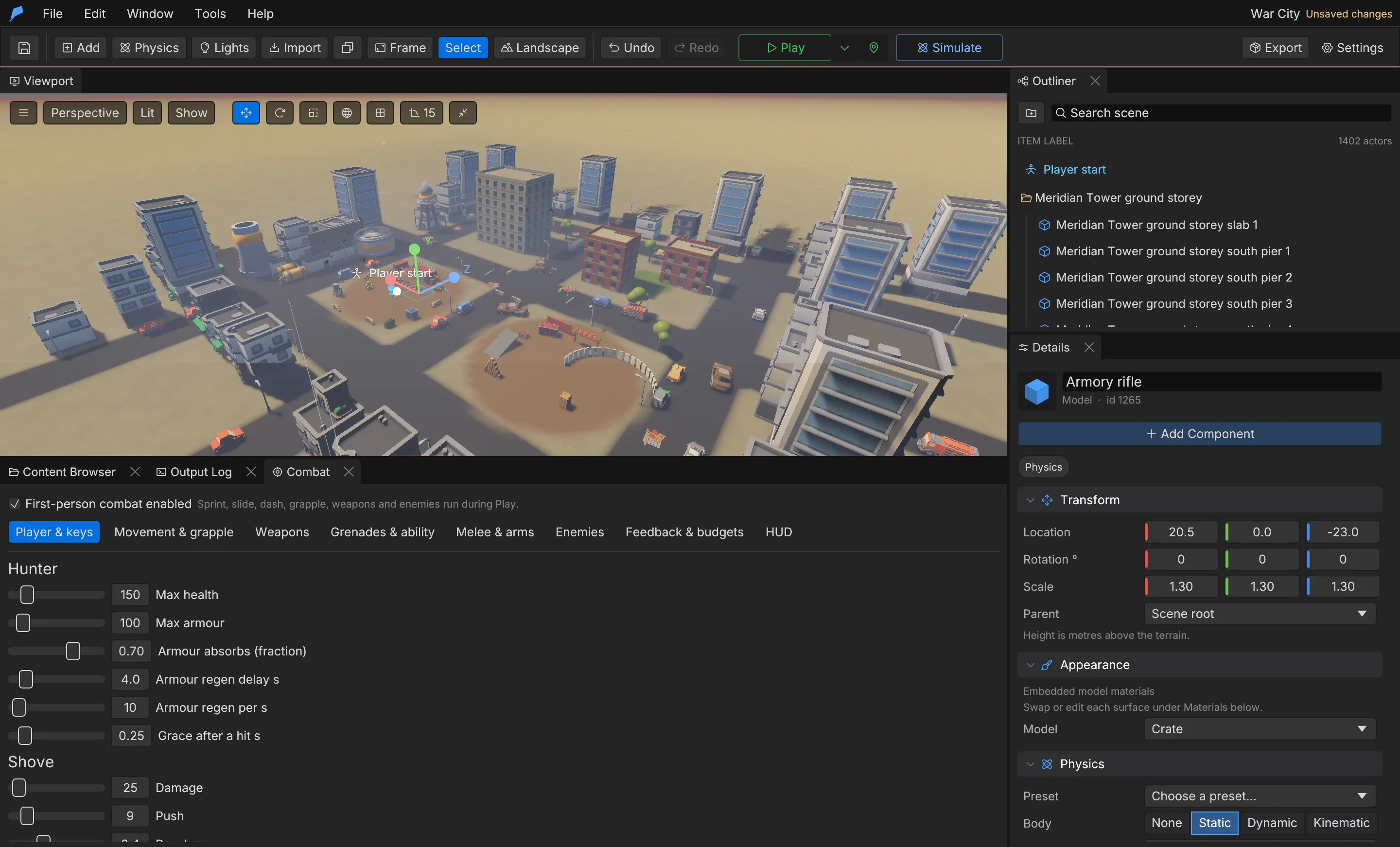Open the Tools menu
This screenshot has height=847, width=1400.
[x=210, y=14]
